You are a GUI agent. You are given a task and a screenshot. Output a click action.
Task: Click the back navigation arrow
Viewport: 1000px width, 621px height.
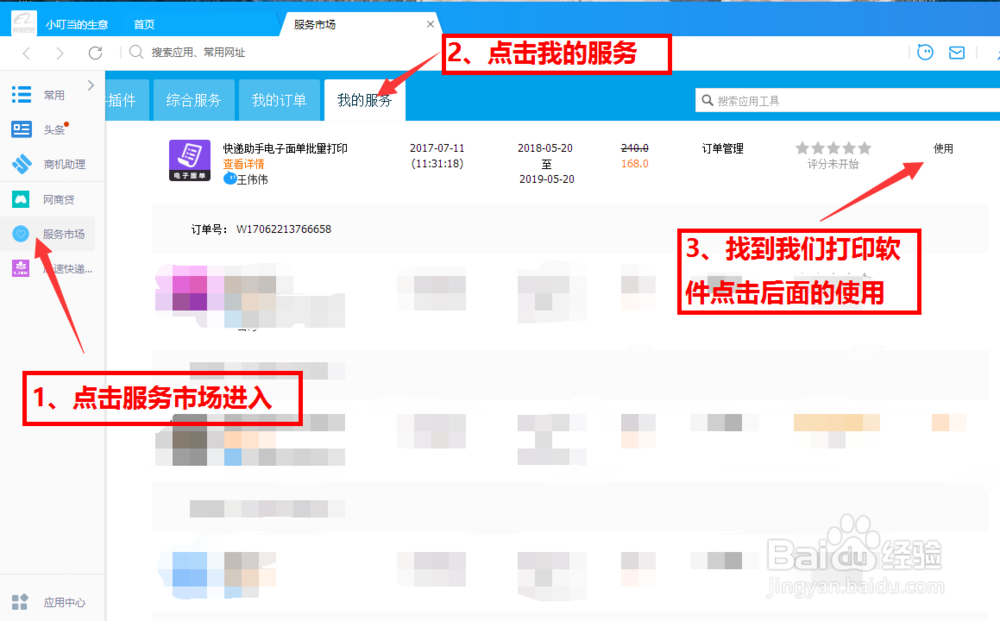pos(26,51)
